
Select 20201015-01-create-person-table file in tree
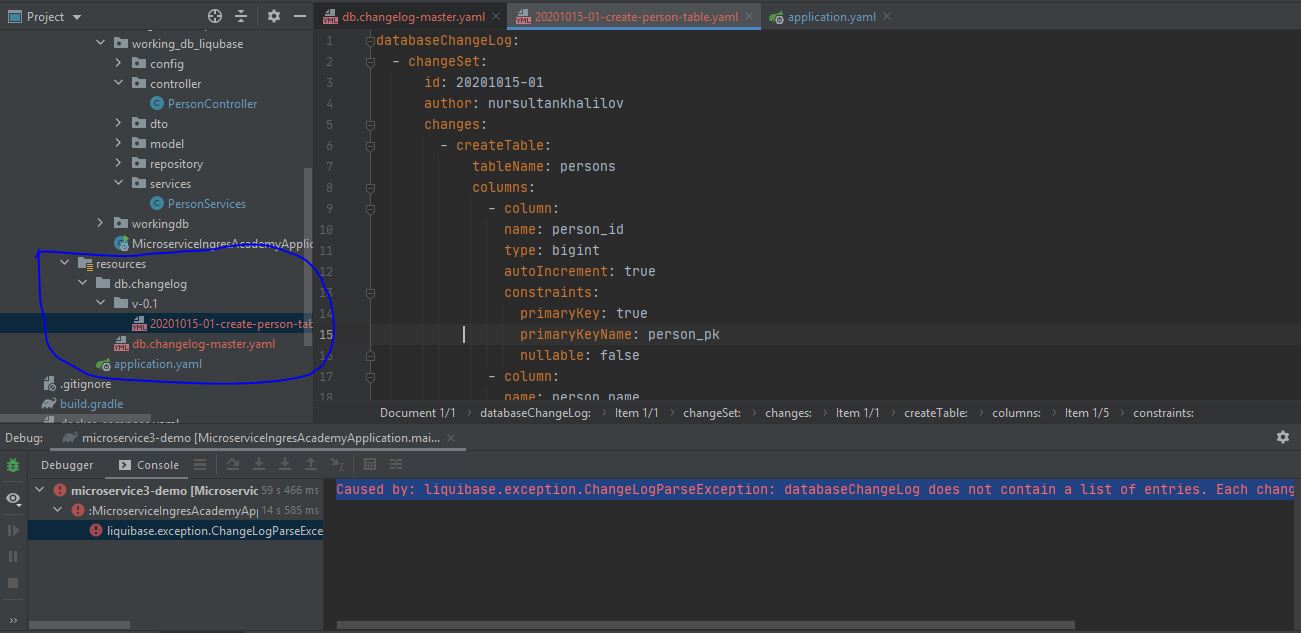(231, 324)
